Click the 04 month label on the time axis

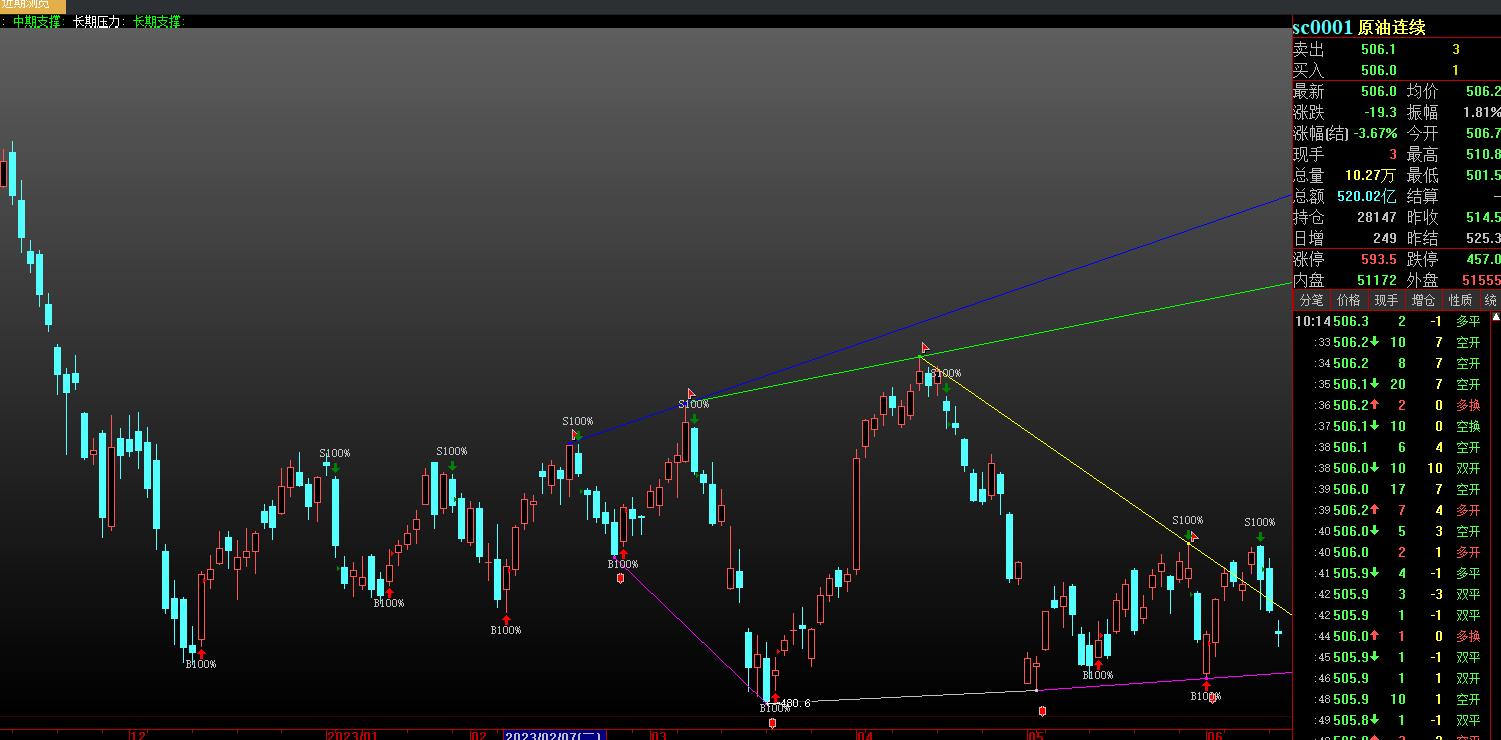864,736
